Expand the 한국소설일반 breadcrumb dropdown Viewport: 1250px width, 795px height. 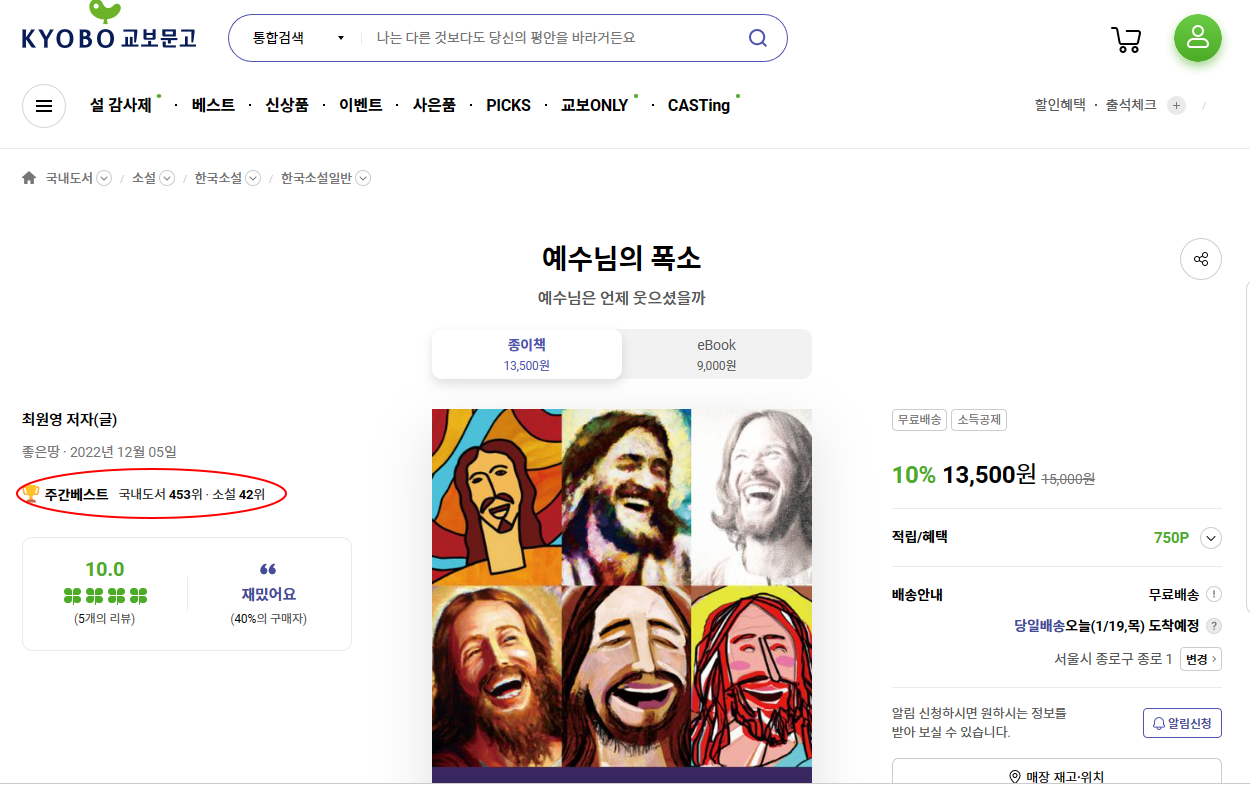[363, 178]
